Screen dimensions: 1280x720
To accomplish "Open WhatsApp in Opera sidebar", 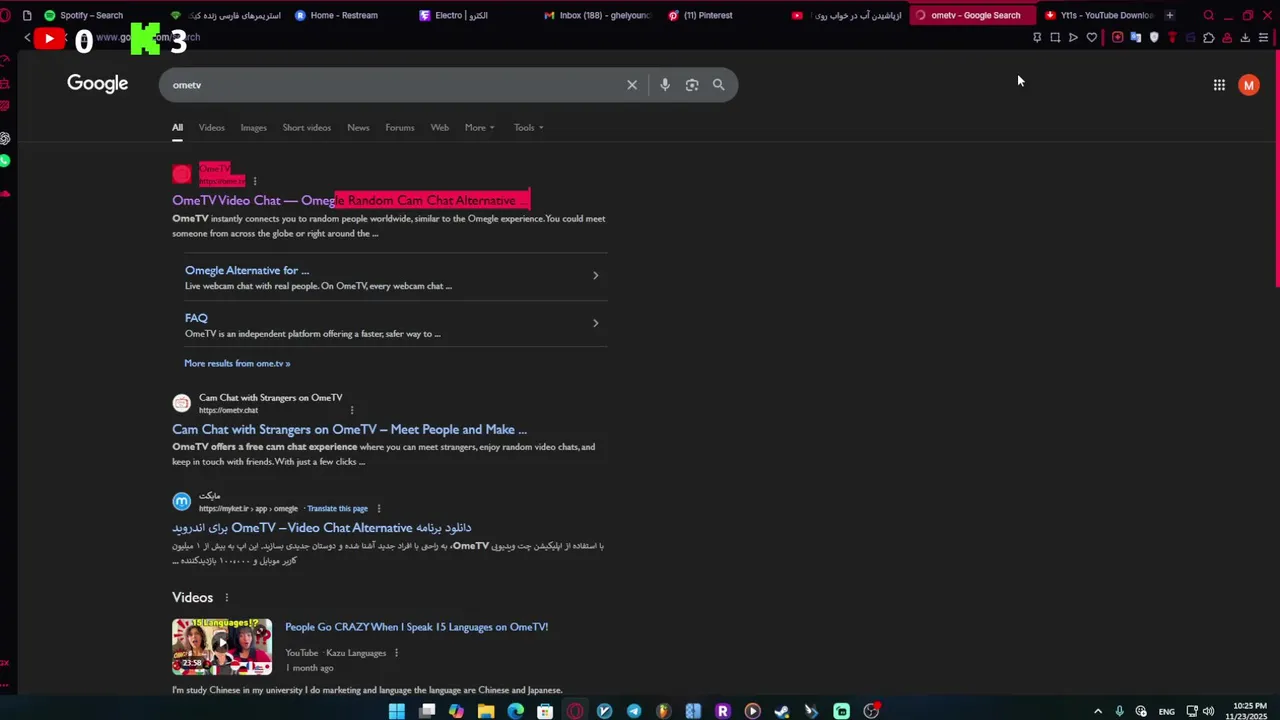I will click(x=5, y=161).
